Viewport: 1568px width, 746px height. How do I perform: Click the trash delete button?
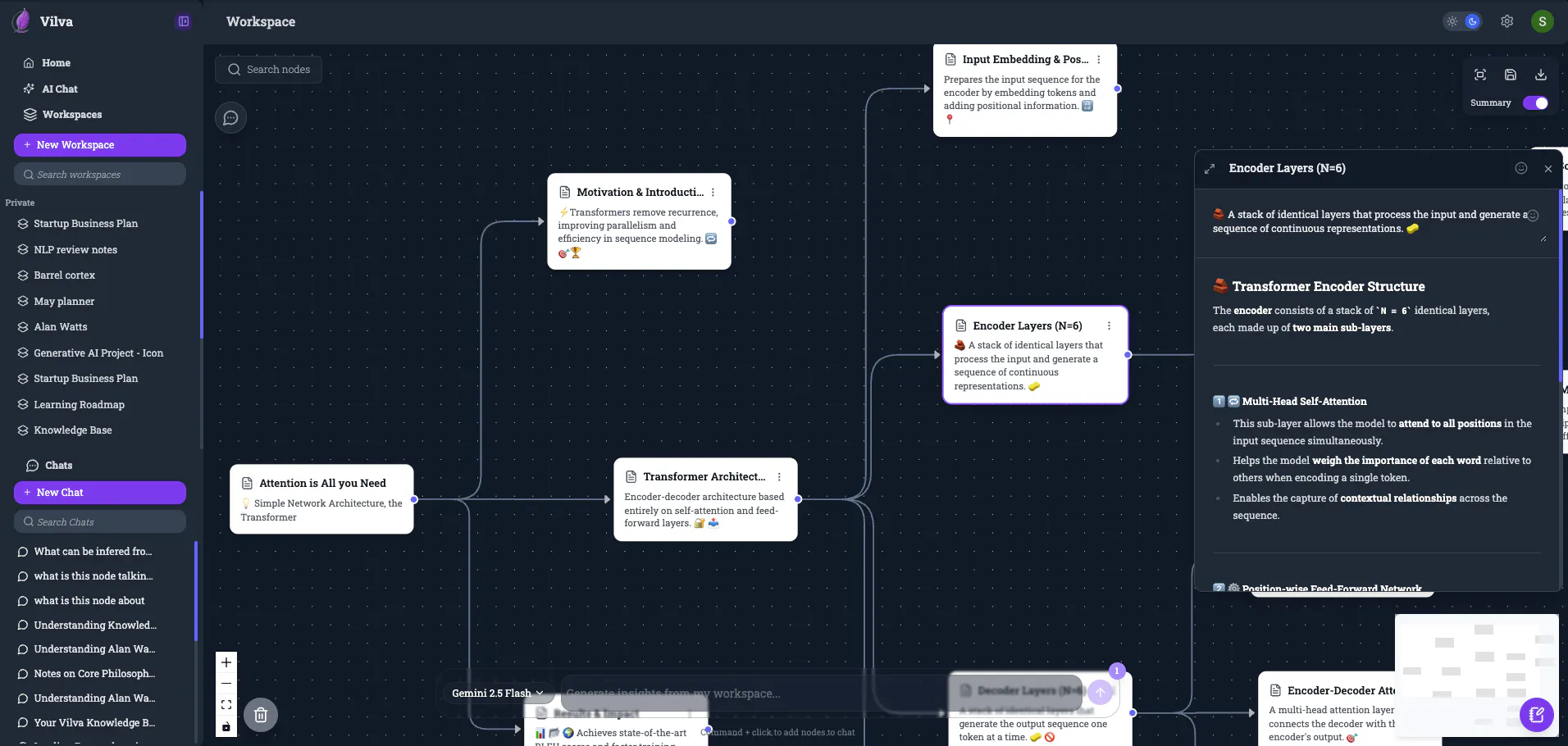(x=261, y=715)
